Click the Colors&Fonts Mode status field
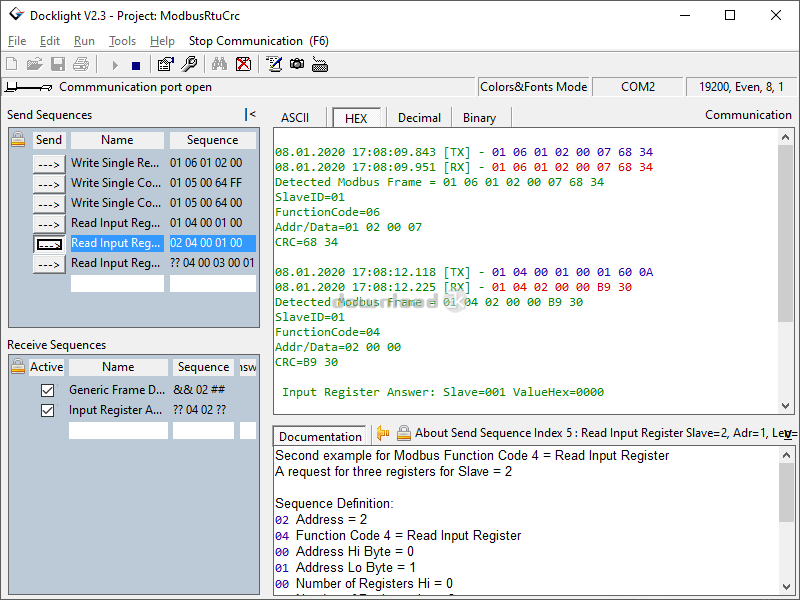Image resolution: width=800 pixels, height=600 pixels. point(533,87)
